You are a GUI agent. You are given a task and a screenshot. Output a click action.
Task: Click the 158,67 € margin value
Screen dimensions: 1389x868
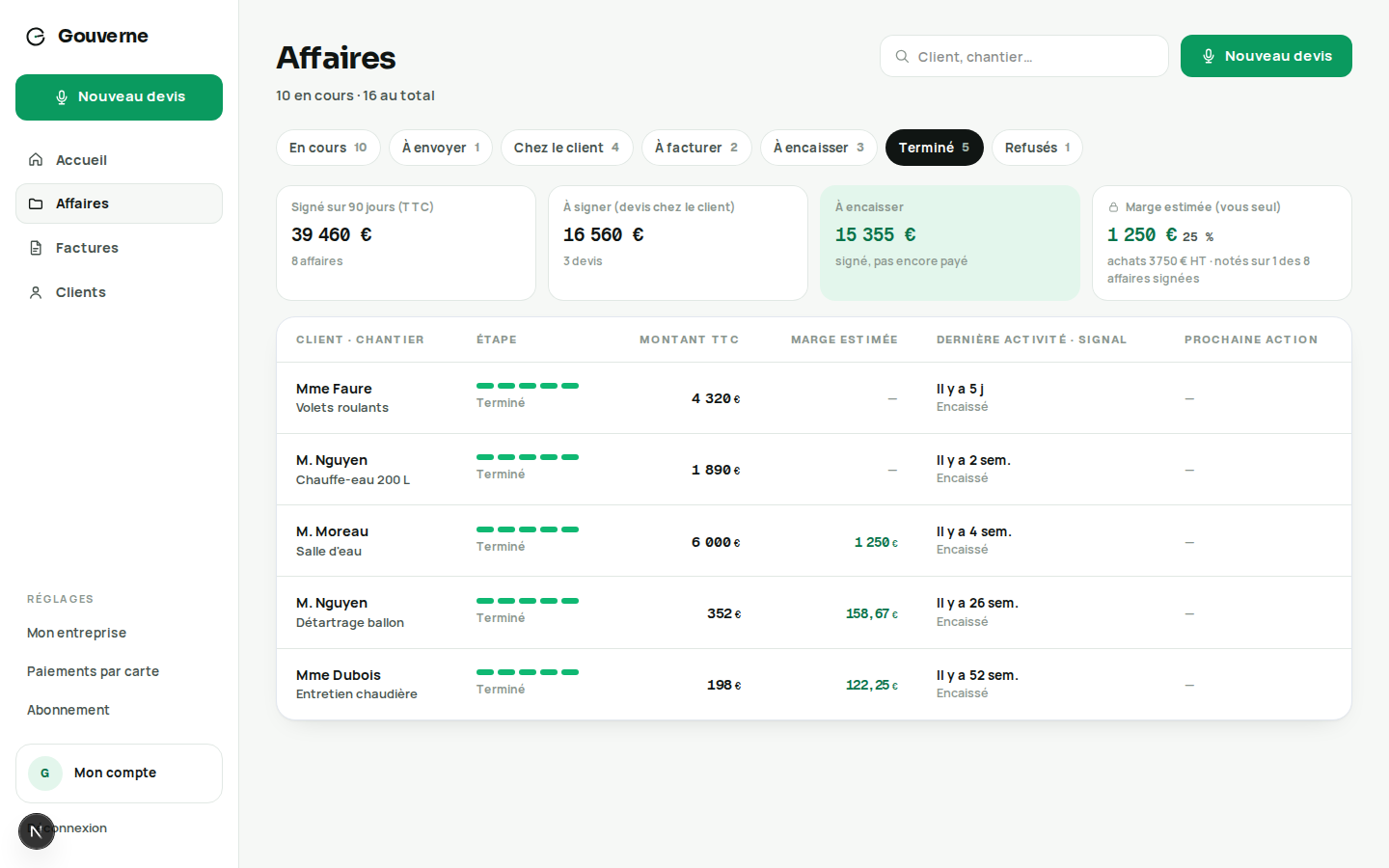[x=872, y=613]
